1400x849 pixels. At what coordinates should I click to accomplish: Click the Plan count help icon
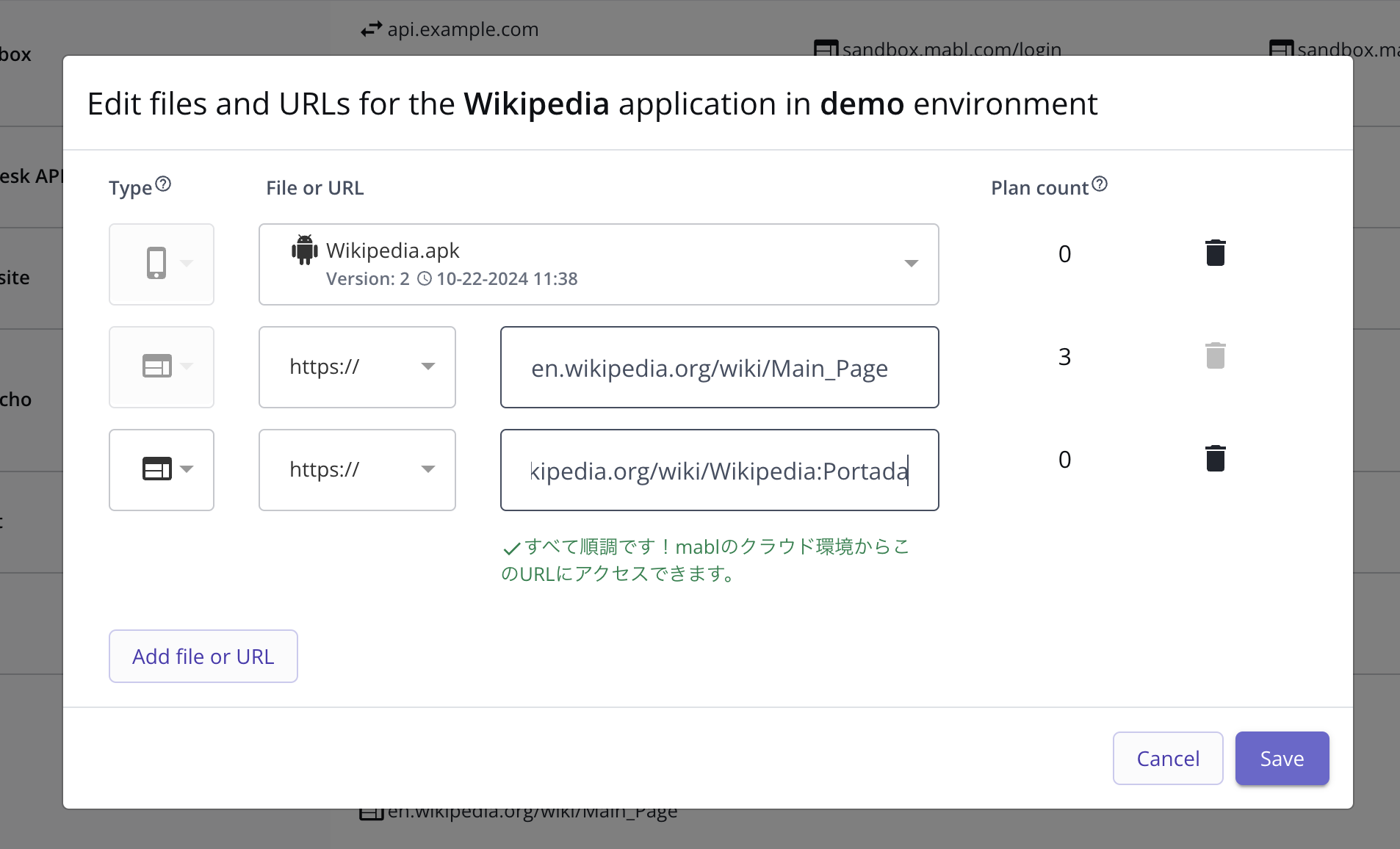point(1100,184)
